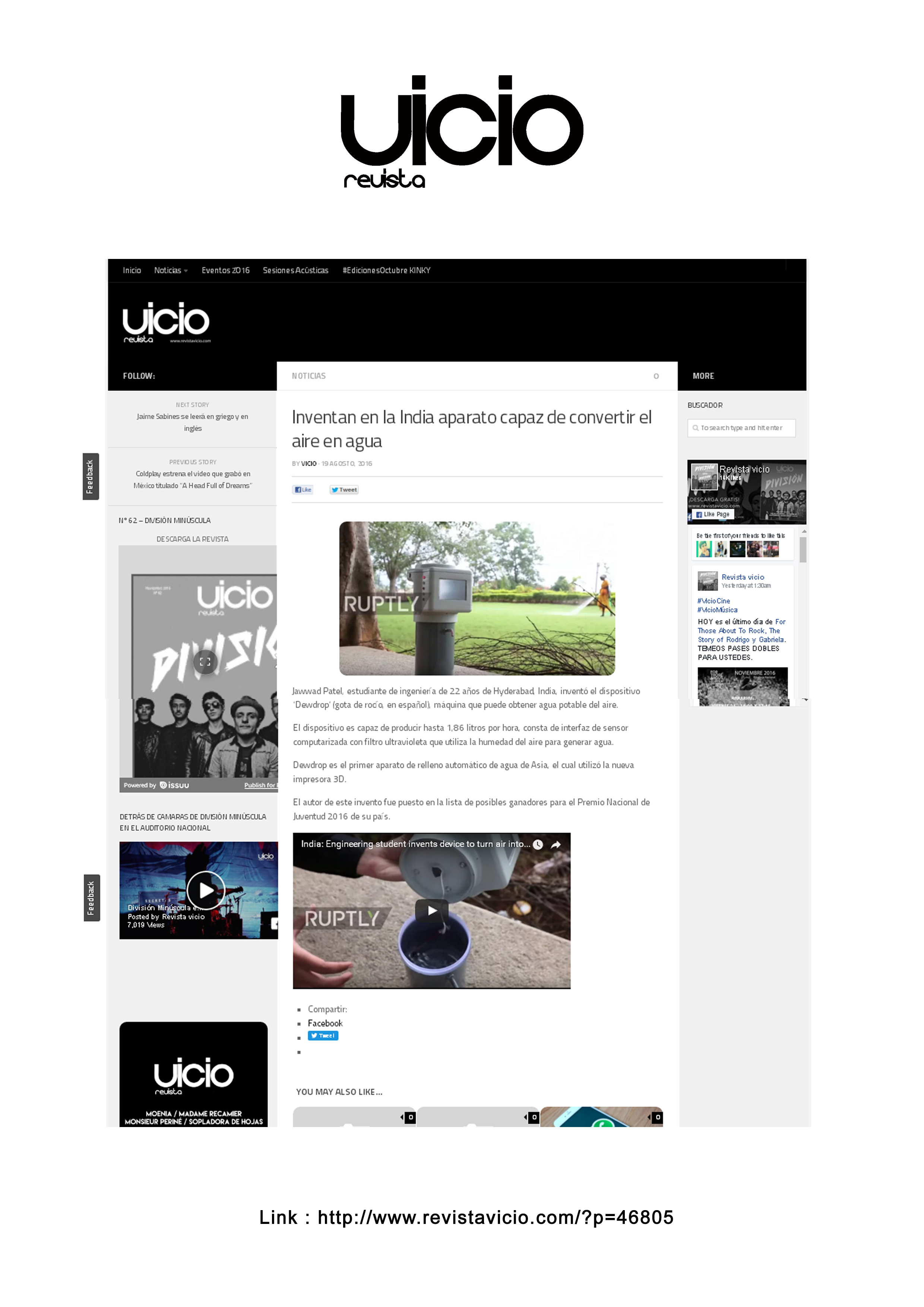The width and height of the screenshot is (924, 1307).
Task: Click the YOU MAY ALSO LIKE heading
Action: pos(339,1092)
